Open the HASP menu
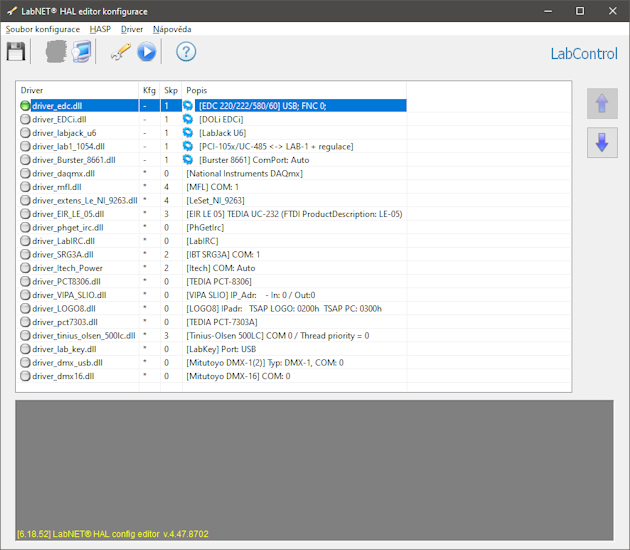Viewport: 630px width, 550px height. pyautogui.click(x=100, y=29)
